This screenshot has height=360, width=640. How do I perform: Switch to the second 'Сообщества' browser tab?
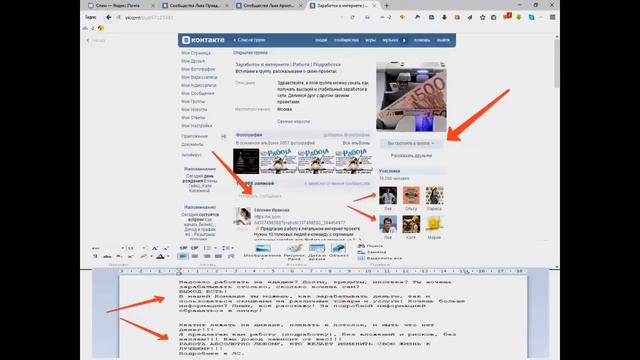pyautogui.click(x=195, y=5)
